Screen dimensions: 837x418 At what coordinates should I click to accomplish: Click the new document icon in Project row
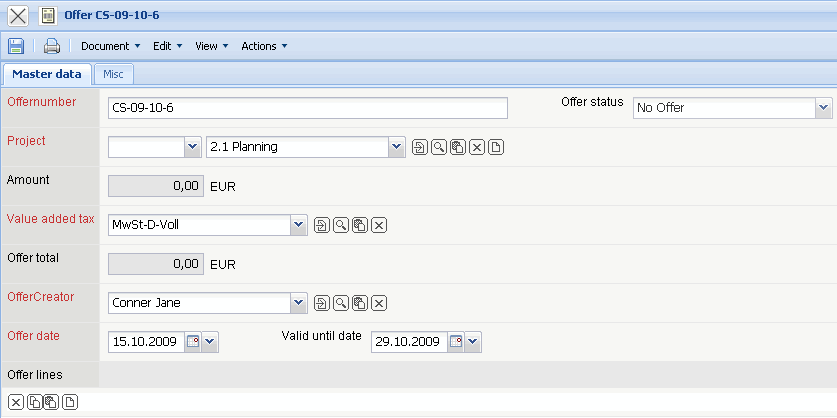tap(496, 147)
